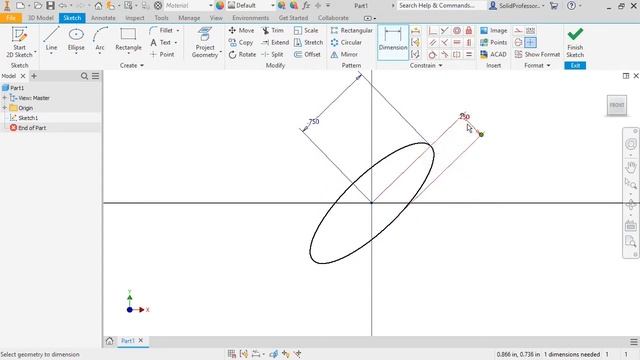The height and width of the screenshot is (360, 640).
Task: Open the Inspect ribbon tab
Action: click(x=135, y=18)
